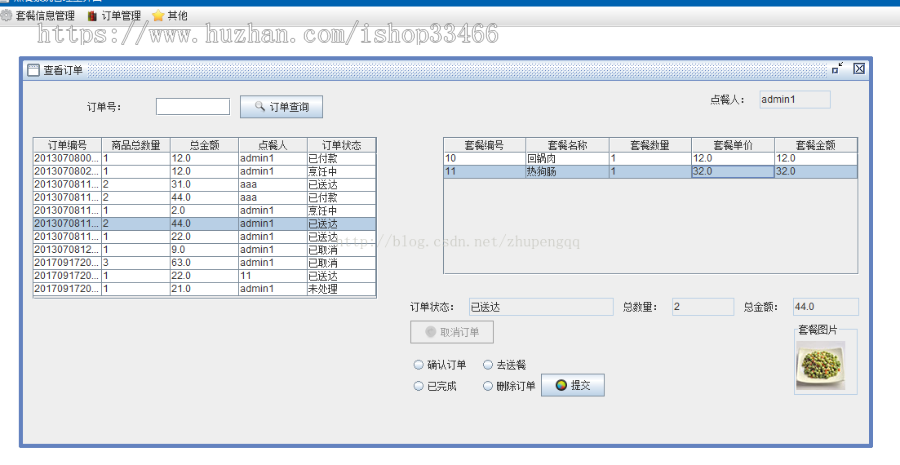Click the 套餐数量 column header
The height and width of the screenshot is (465, 900).
coord(650,145)
